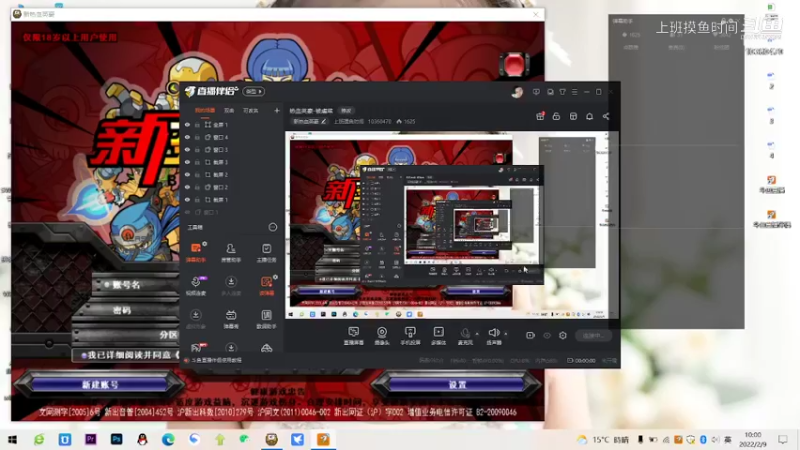This screenshot has height=450, width=800.
Task: Open the 分区 server selector in game
Action: [128, 335]
